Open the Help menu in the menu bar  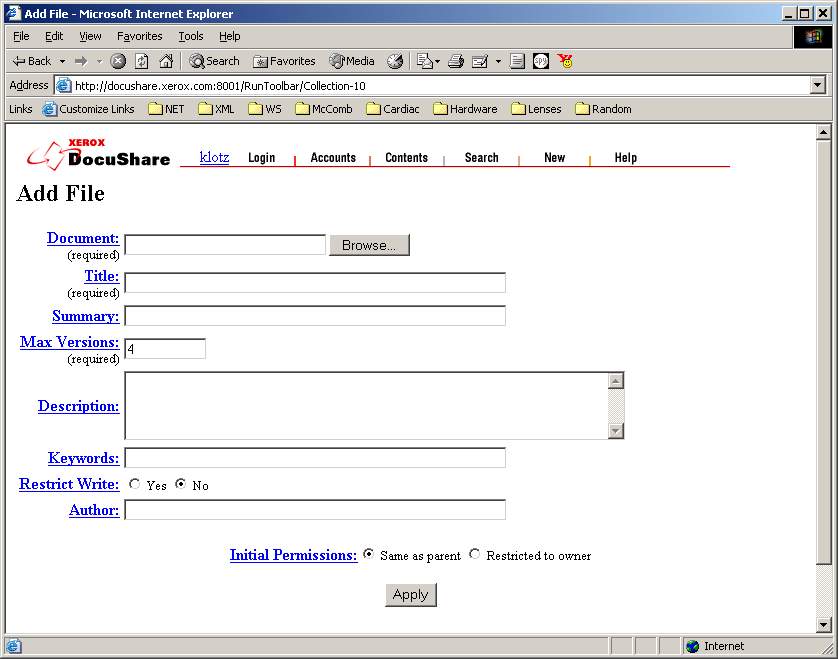click(229, 36)
